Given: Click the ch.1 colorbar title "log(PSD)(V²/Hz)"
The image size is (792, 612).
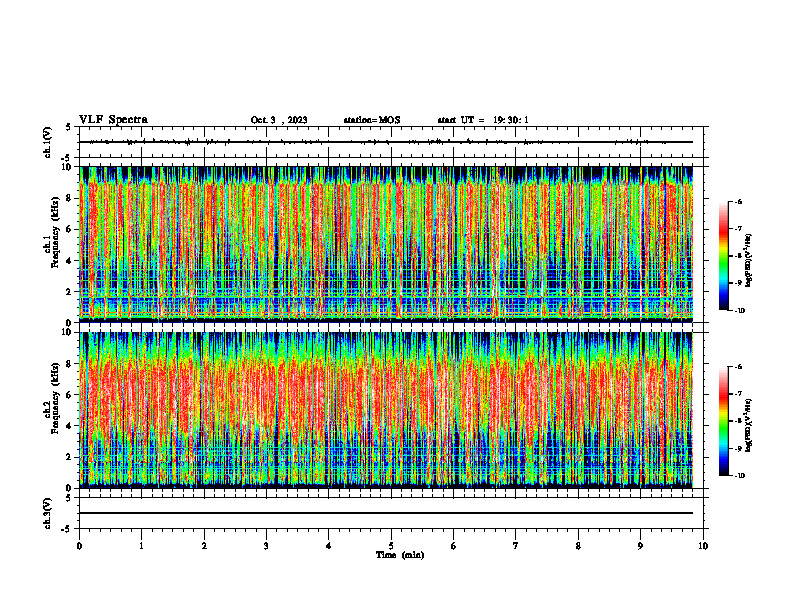Looking at the screenshot, I should pos(749,261).
